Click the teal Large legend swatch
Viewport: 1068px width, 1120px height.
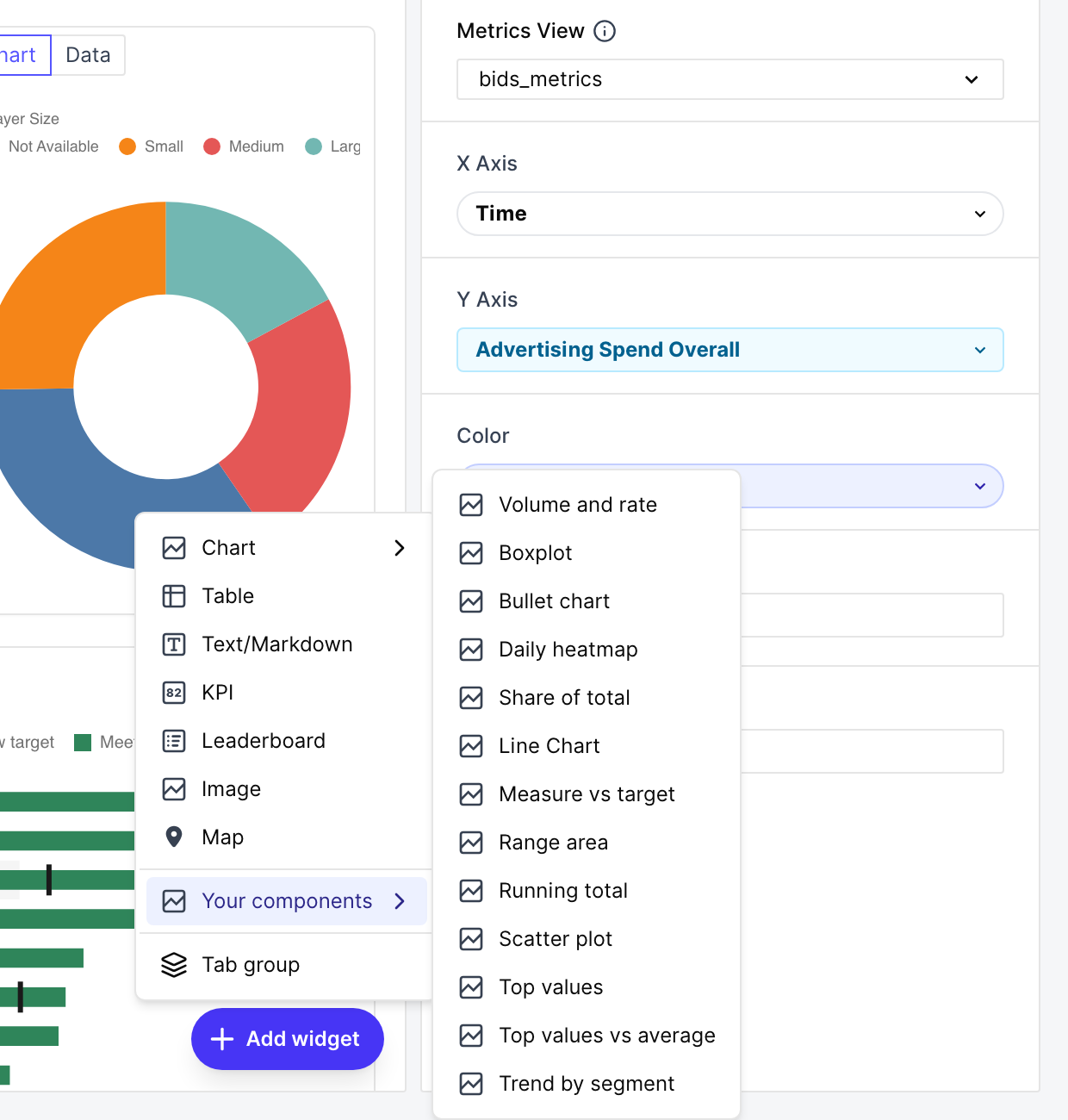(314, 146)
